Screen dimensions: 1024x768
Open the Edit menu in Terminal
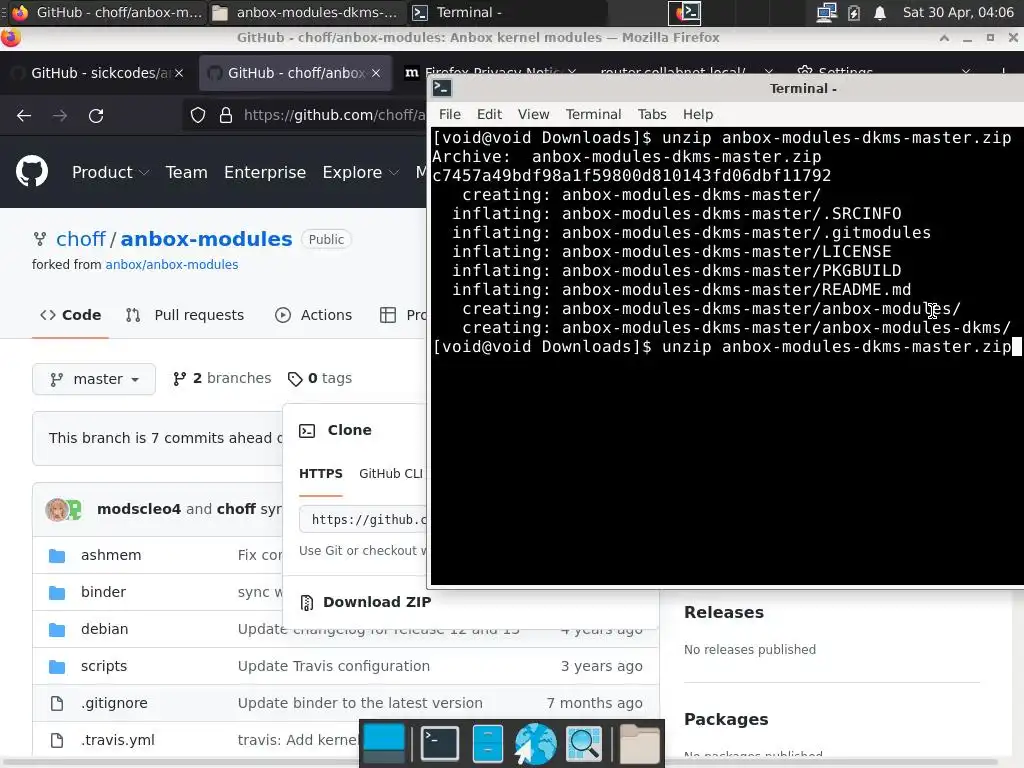tap(489, 114)
